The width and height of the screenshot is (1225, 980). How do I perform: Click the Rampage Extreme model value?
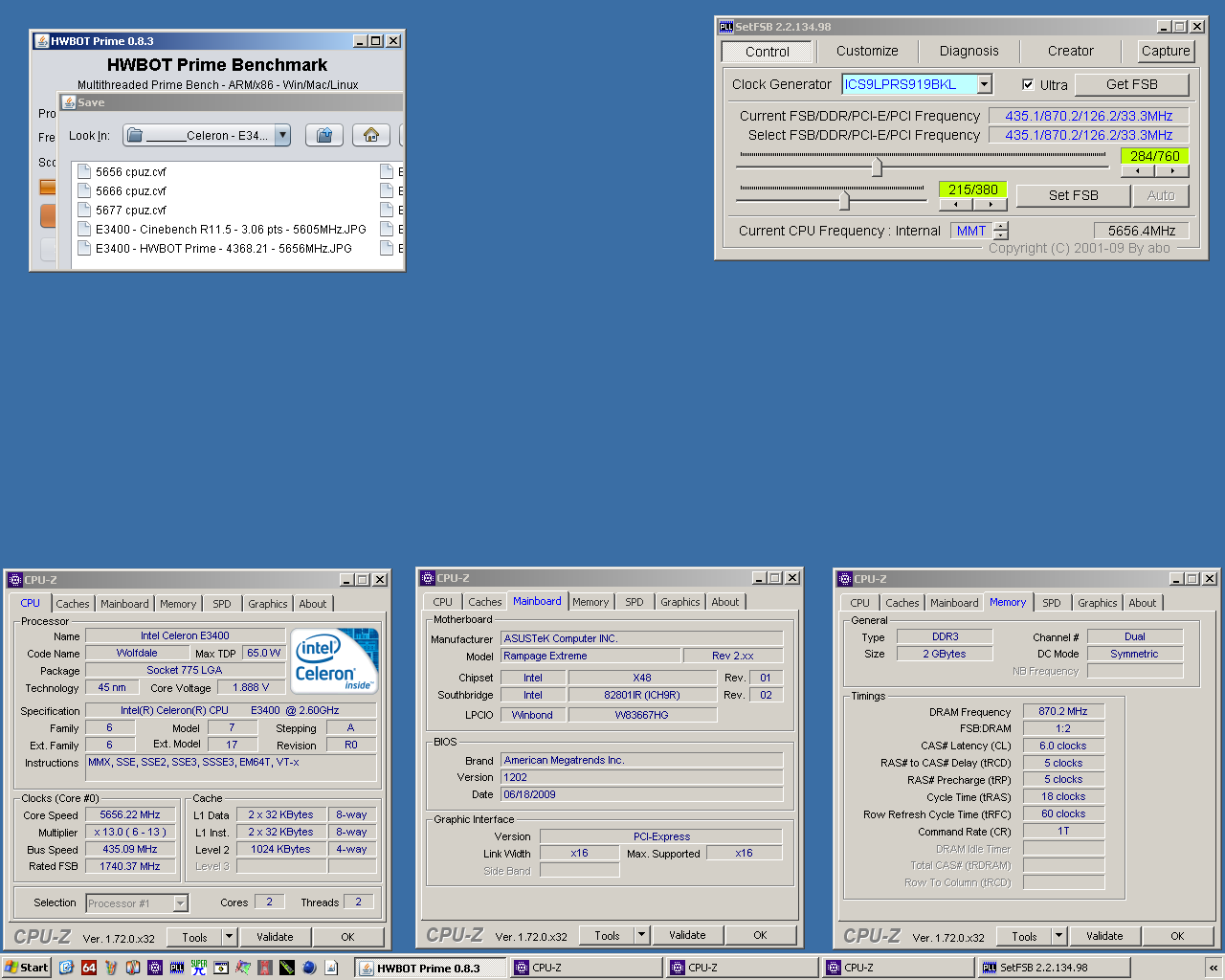click(591, 656)
